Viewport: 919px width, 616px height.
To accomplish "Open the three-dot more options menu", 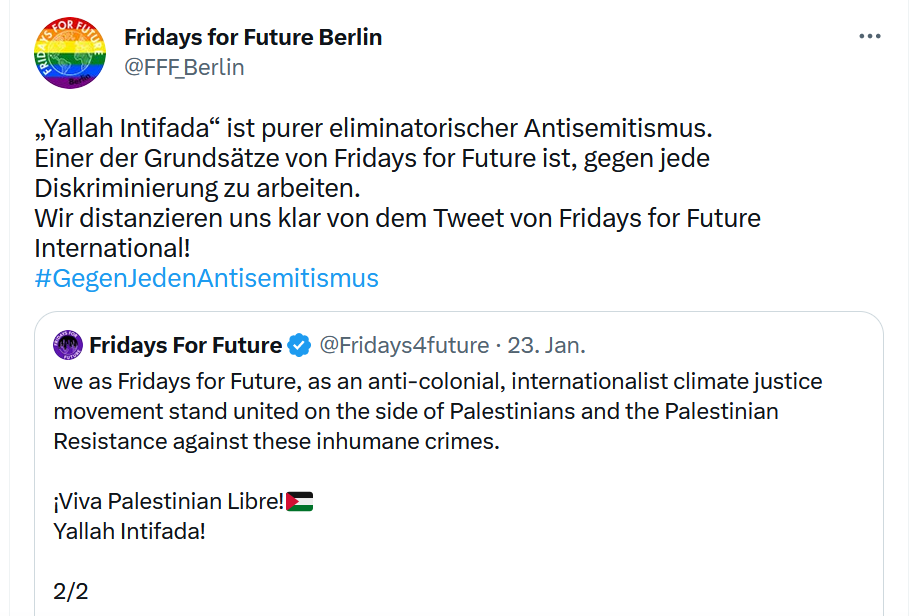I will tap(870, 37).
